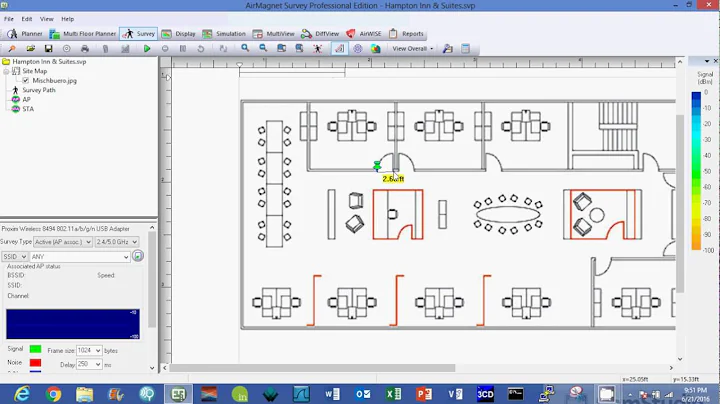Open the Delay 250 dropdown
The image size is (720, 404).
click(89, 364)
